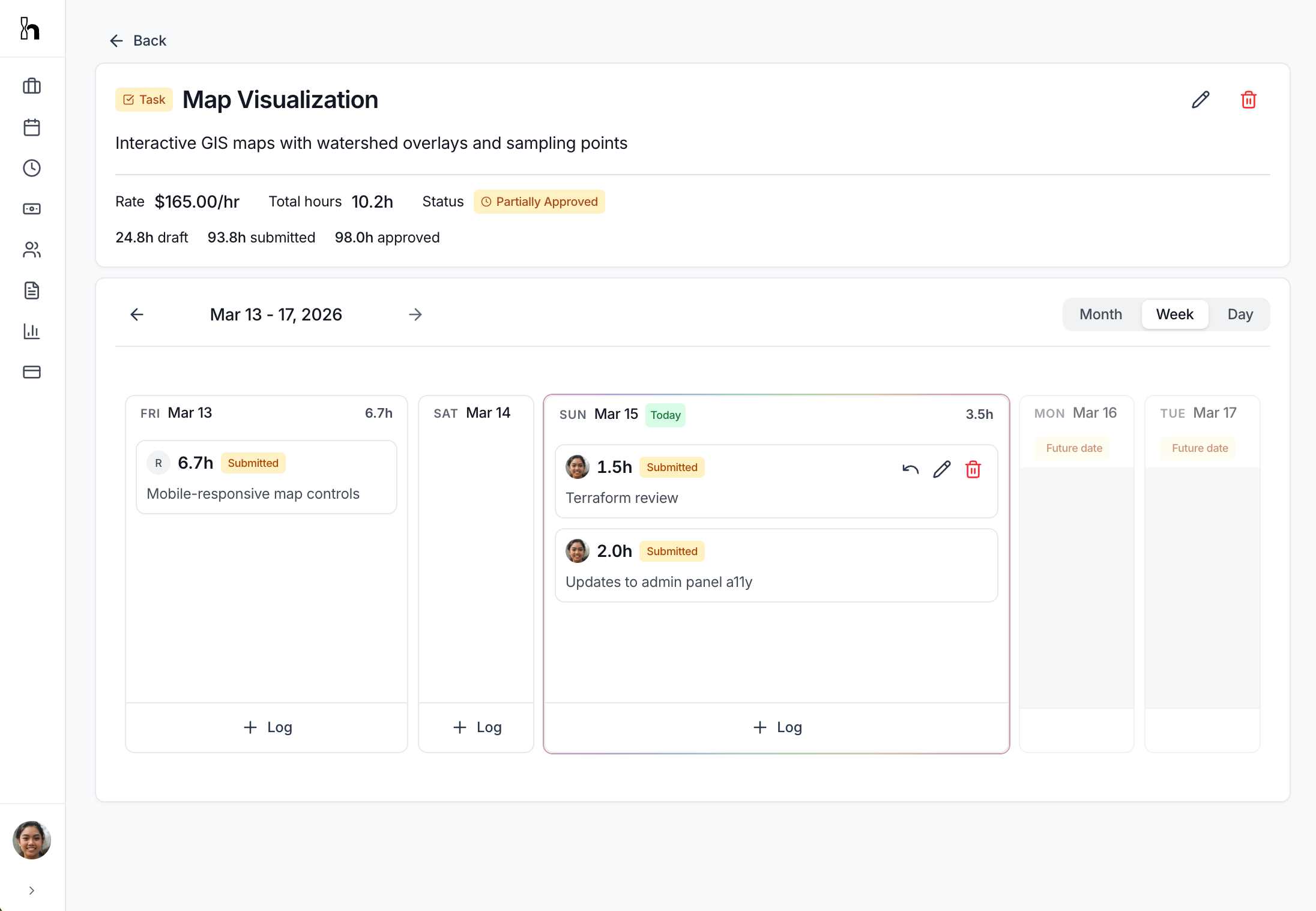Image resolution: width=1316 pixels, height=911 pixels.
Task: Delete the Map Visualization task with trash icon
Action: [1248, 100]
